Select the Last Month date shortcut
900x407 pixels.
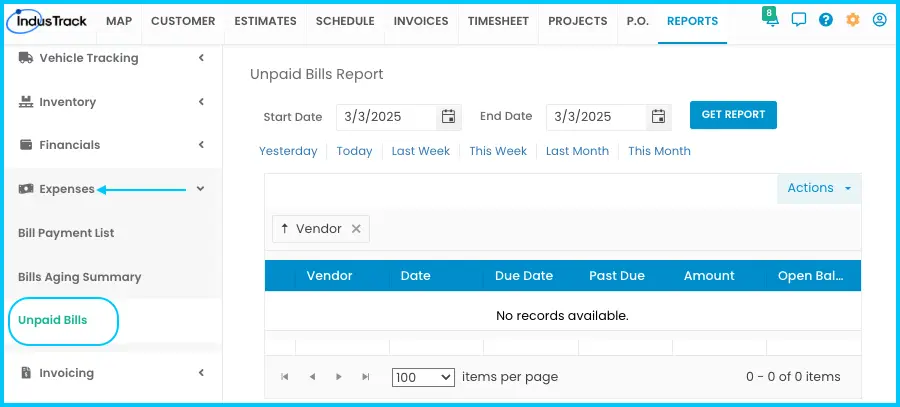577,151
